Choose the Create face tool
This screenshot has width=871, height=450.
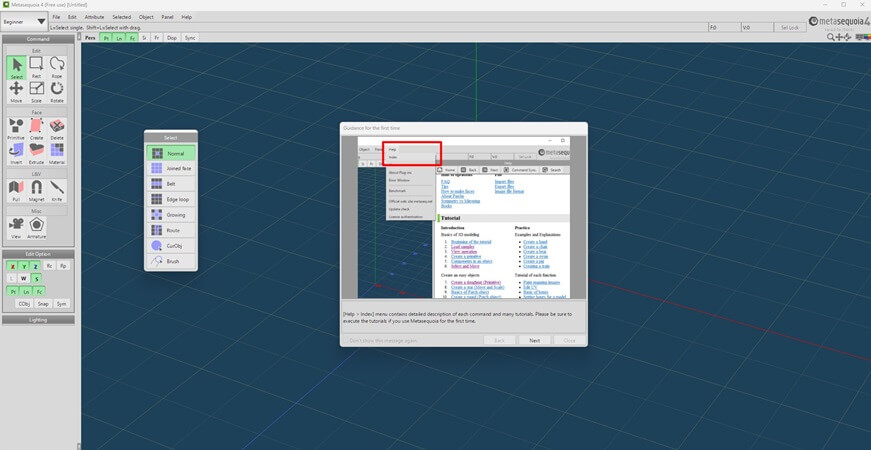pos(37,129)
